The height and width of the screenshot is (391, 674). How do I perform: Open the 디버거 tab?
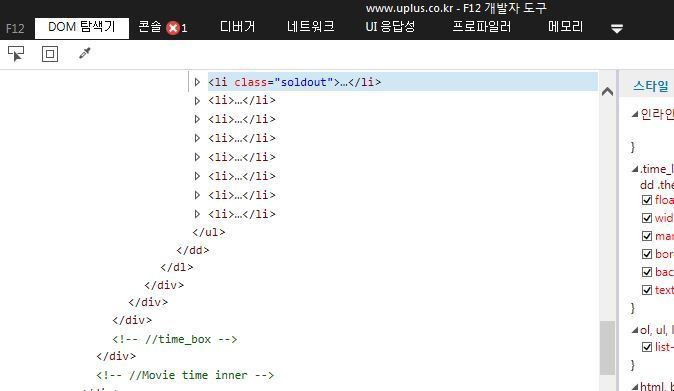click(x=237, y=27)
